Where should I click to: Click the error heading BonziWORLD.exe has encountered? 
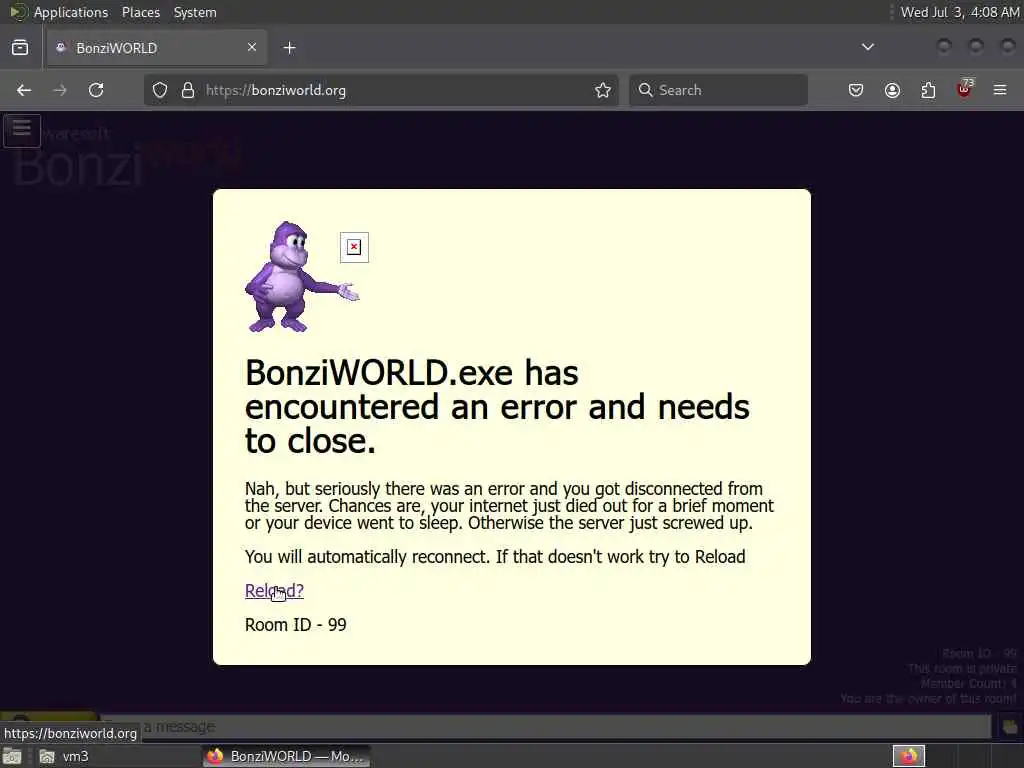[497, 406]
